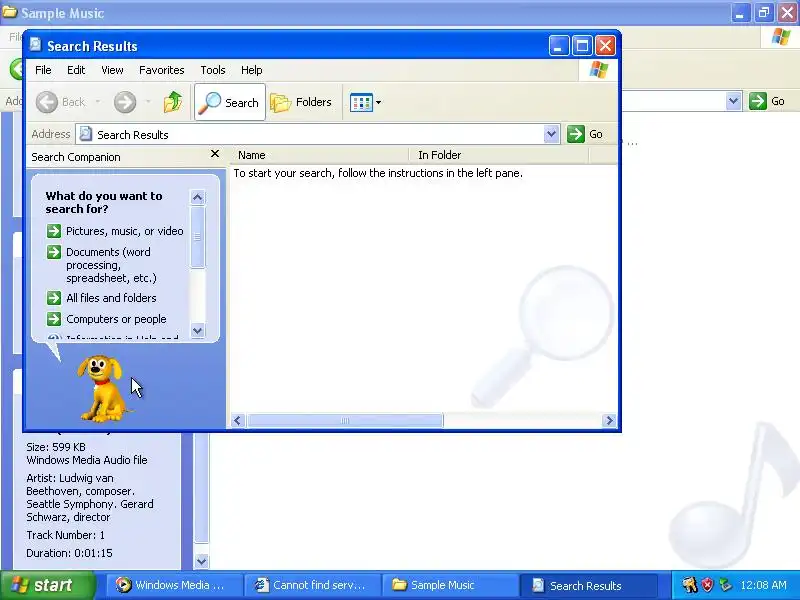This screenshot has width=800, height=600.
Task: Switch to Windows Media taskbar button
Action: tap(173, 585)
